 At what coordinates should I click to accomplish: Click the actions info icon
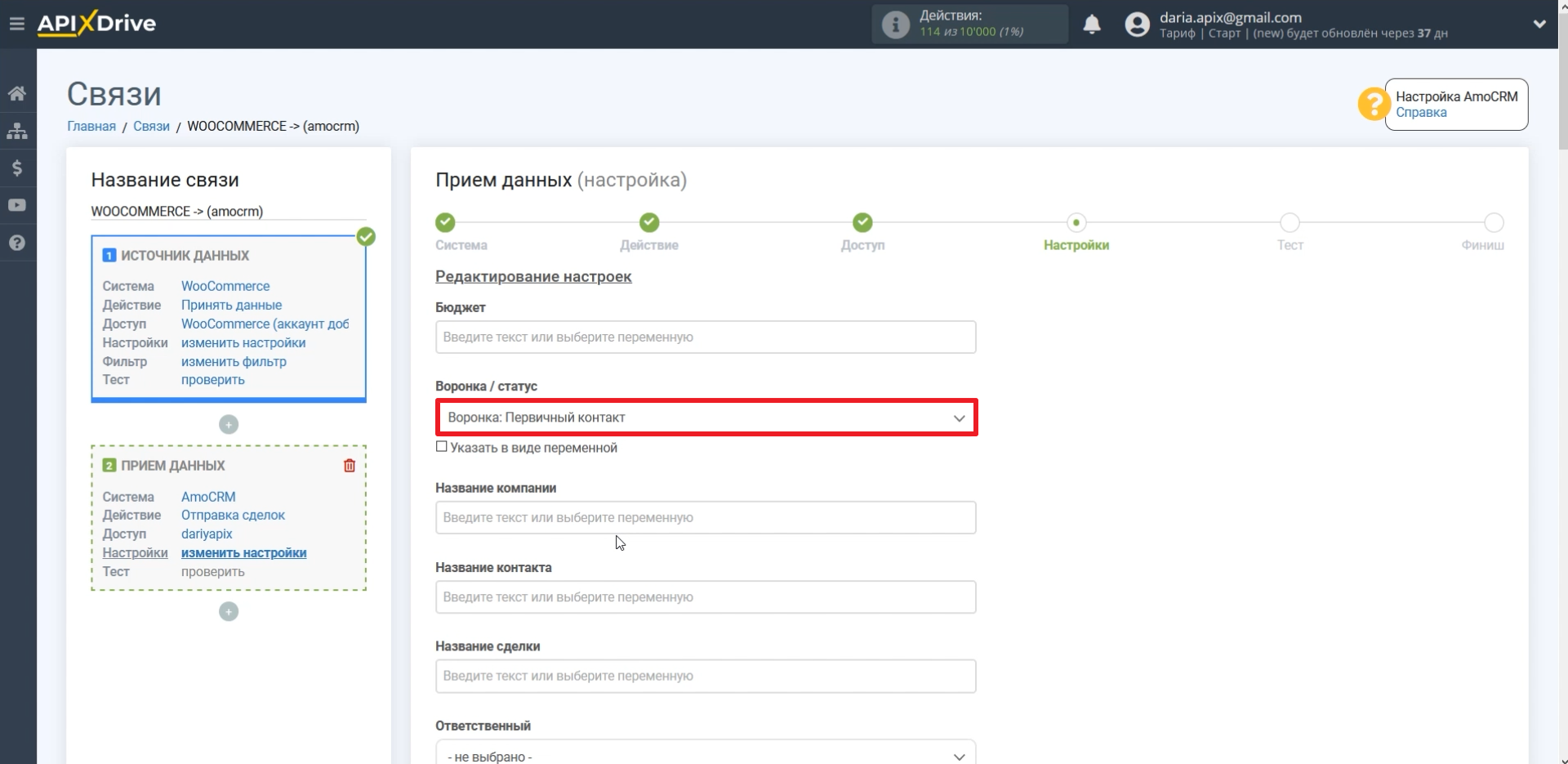[x=895, y=25]
